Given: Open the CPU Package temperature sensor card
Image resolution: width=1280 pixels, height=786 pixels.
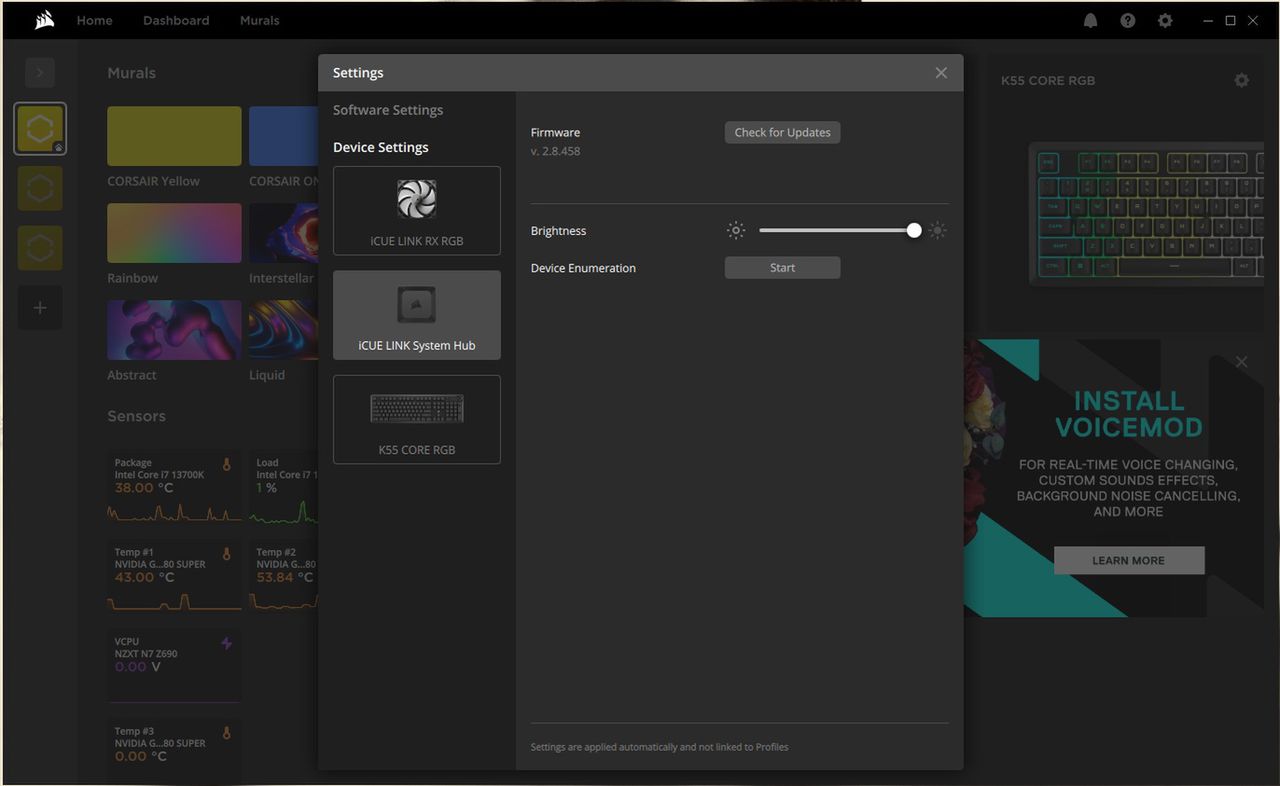Looking at the screenshot, I should (x=174, y=488).
